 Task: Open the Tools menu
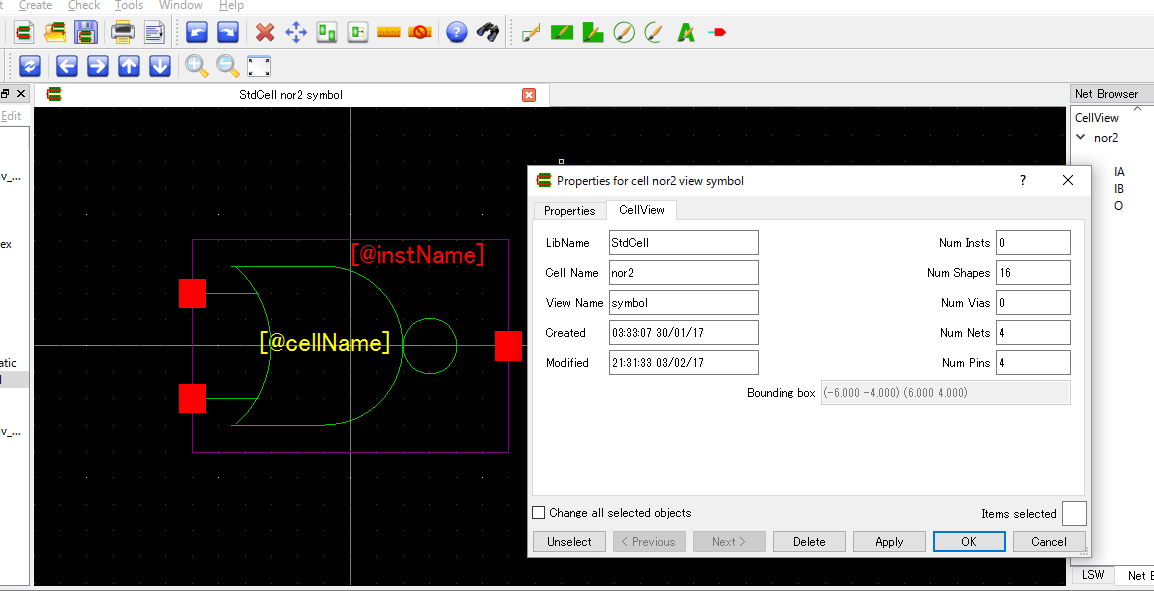(129, 5)
